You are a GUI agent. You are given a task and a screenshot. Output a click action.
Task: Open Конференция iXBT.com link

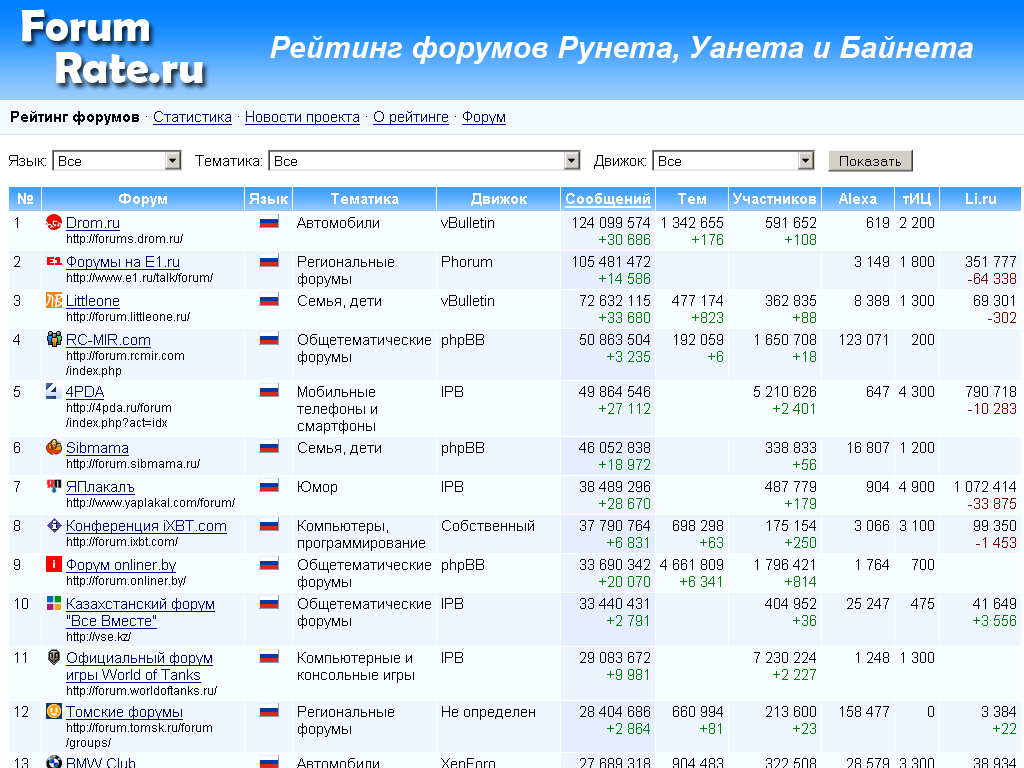pos(146,526)
